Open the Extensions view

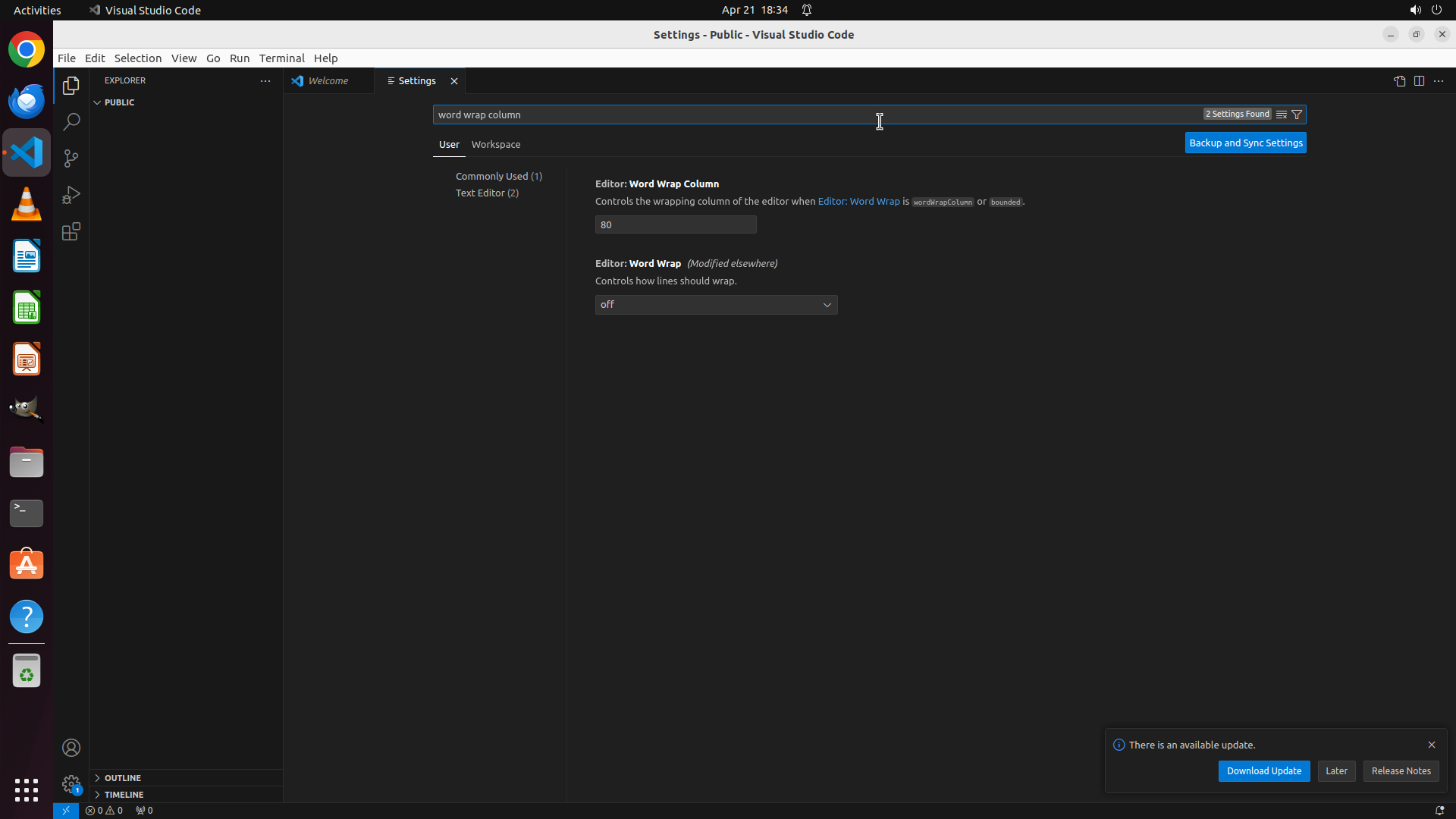[71, 231]
